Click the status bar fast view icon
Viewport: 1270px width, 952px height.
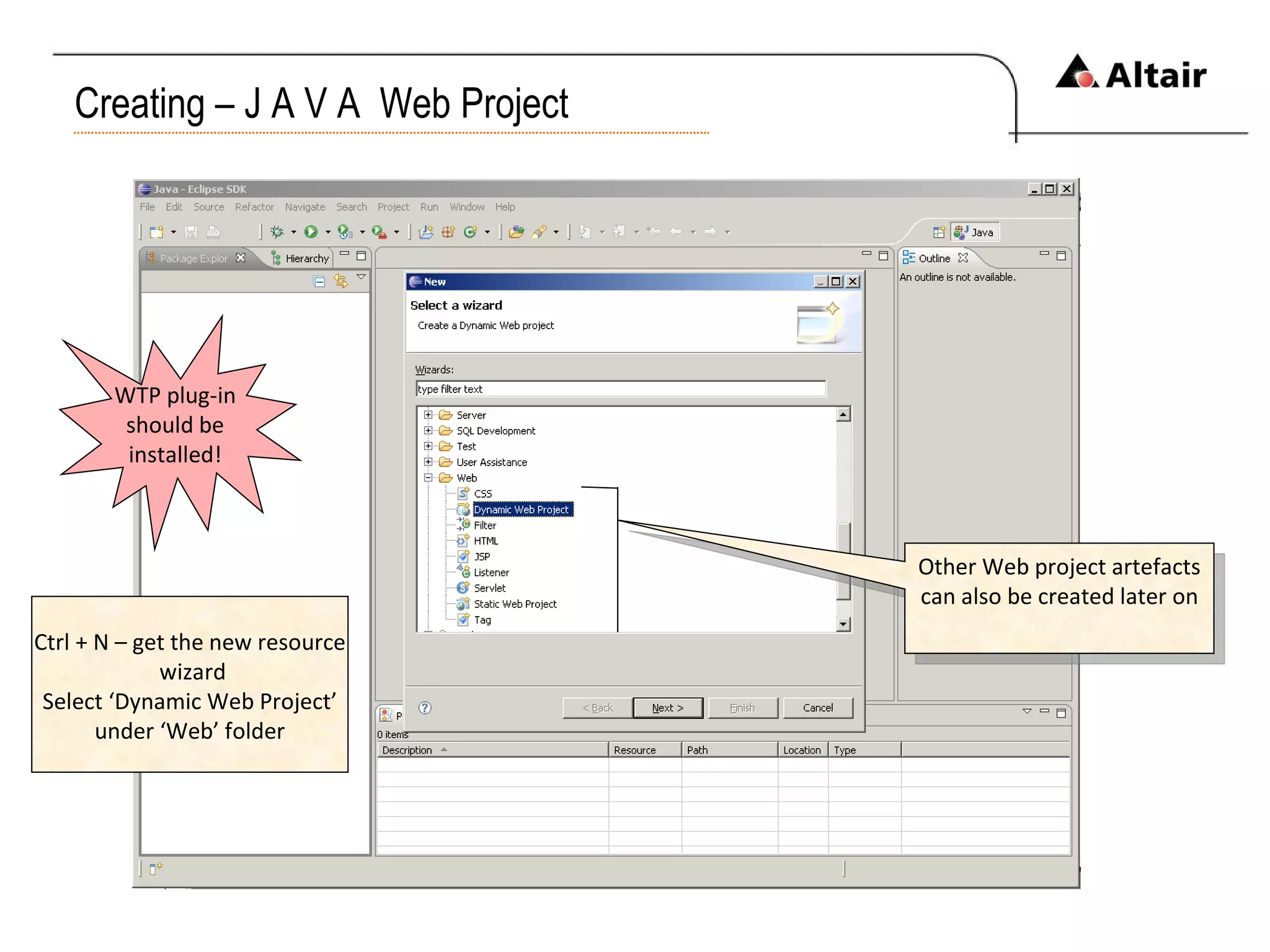[x=156, y=868]
